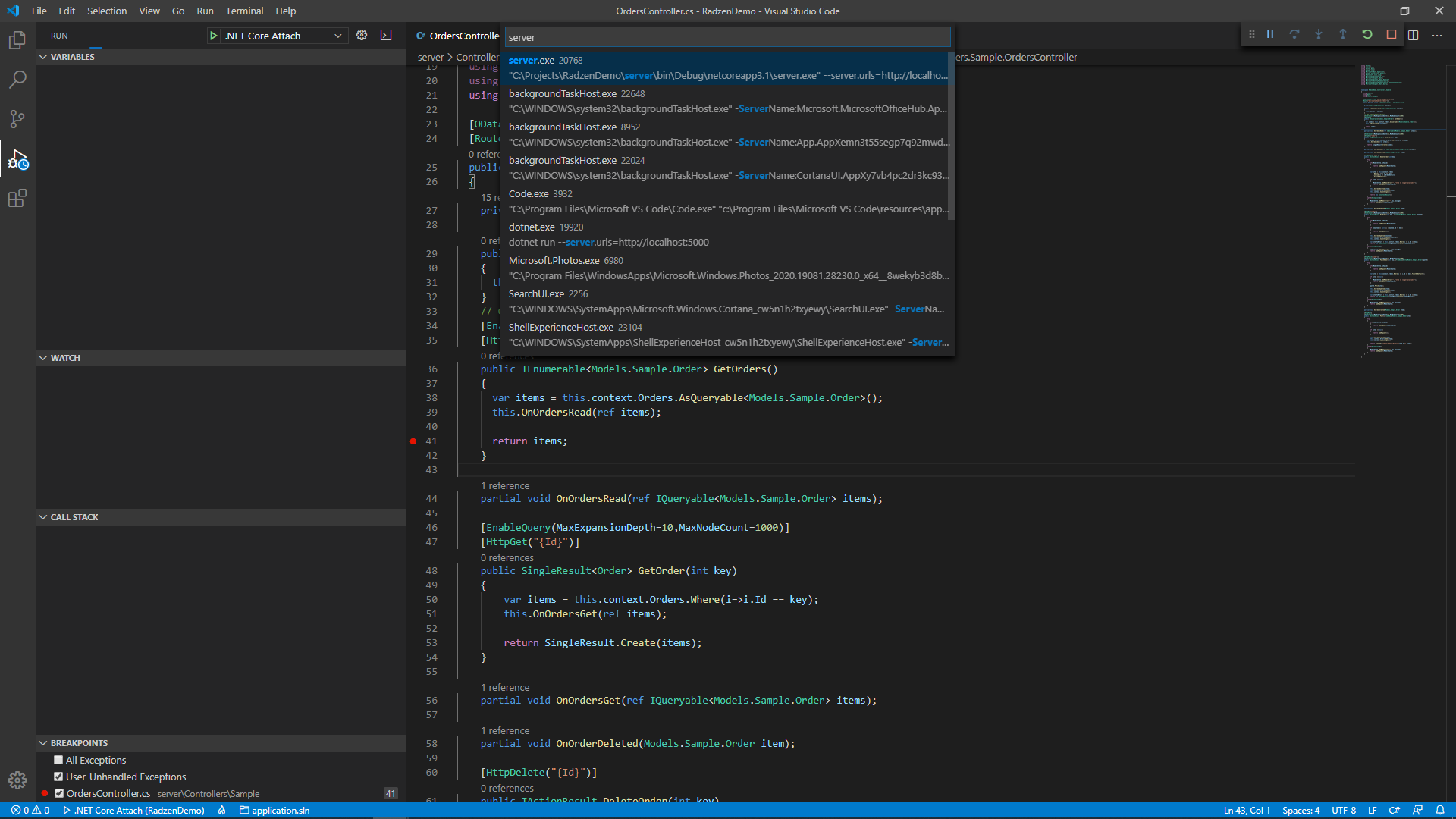This screenshot has width=1456, height=819.
Task: Click into the process filter input box
Action: pos(727,37)
